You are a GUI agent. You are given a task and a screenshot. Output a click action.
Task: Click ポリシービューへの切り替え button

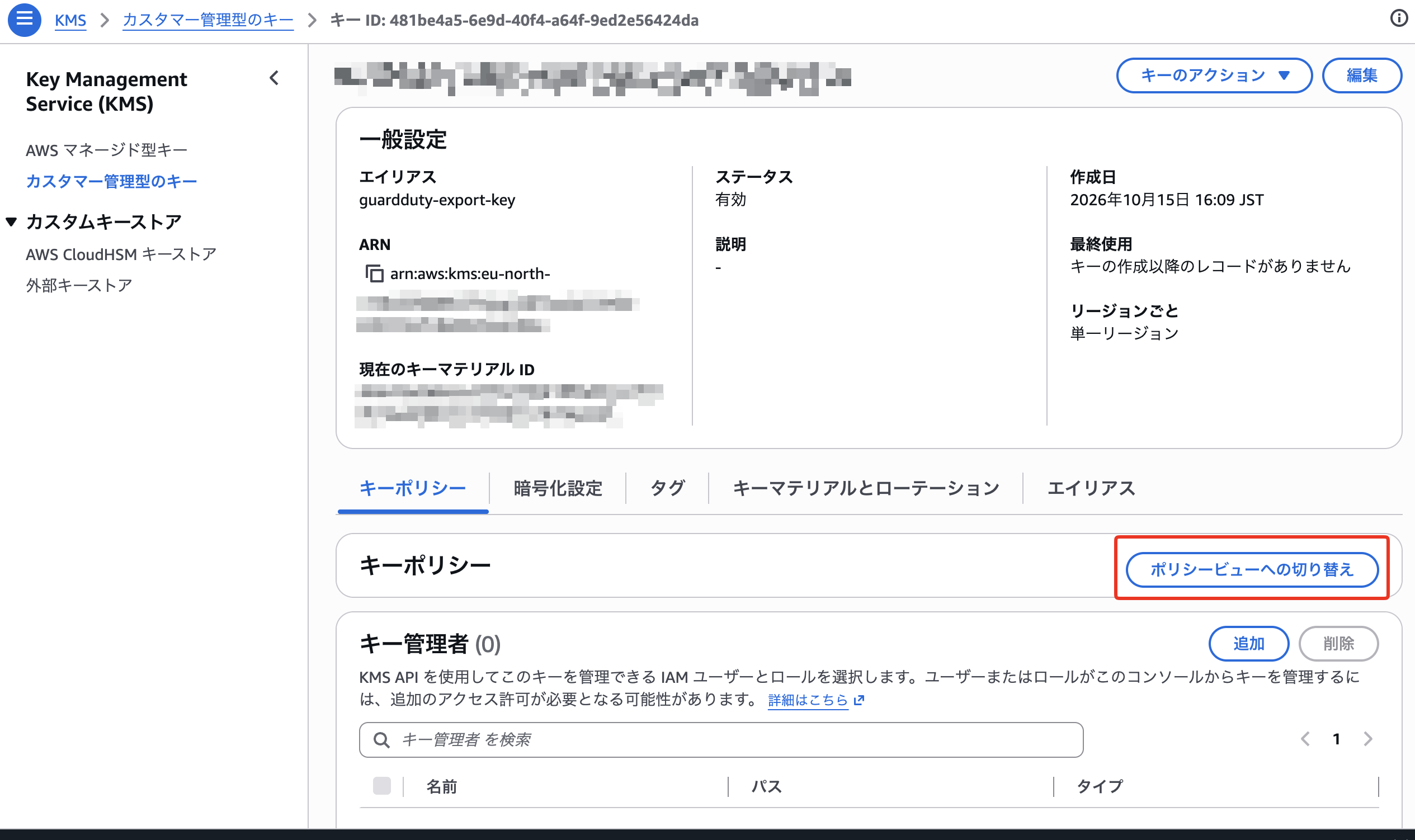pos(1252,569)
